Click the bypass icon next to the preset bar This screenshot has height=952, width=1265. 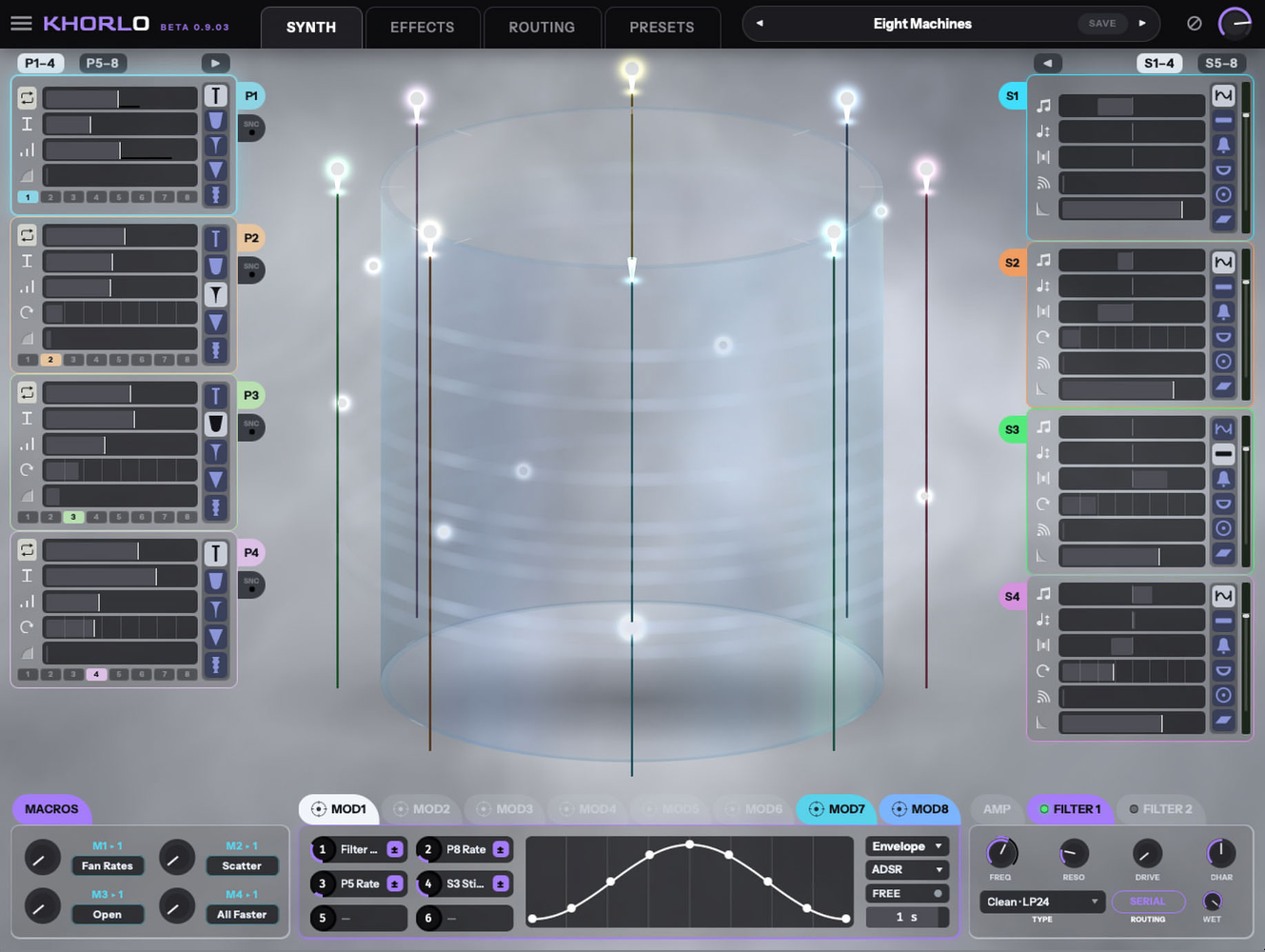1194,23
